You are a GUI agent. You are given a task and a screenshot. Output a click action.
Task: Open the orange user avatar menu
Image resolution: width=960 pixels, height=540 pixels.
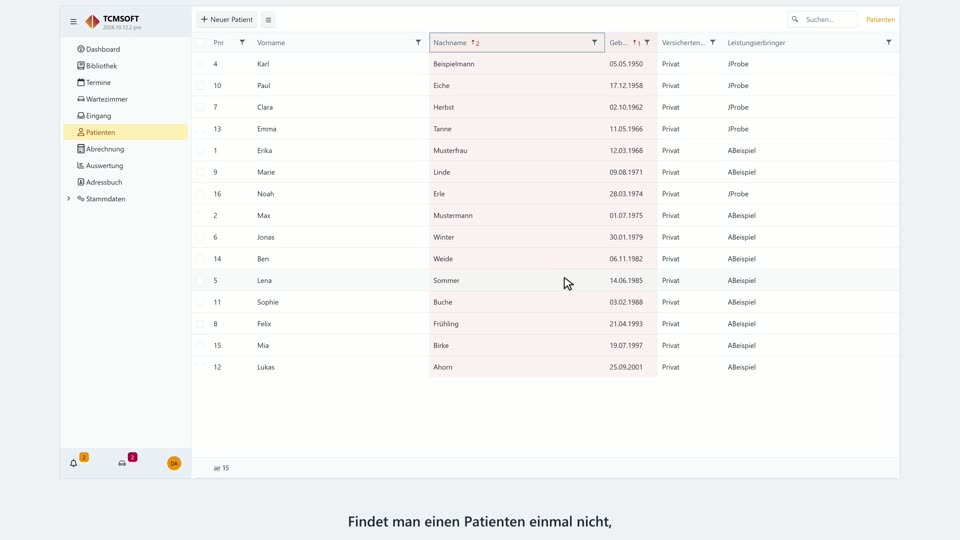[x=174, y=463]
